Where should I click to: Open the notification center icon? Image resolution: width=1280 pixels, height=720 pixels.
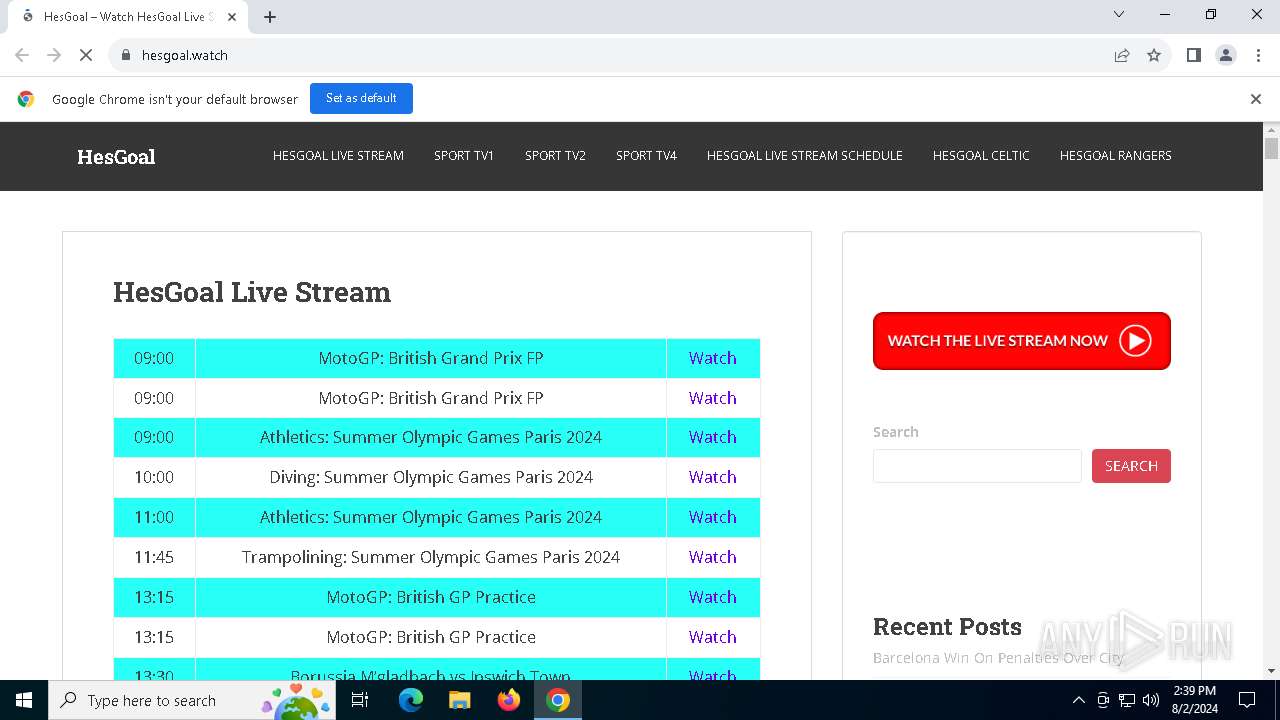pos(1247,700)
